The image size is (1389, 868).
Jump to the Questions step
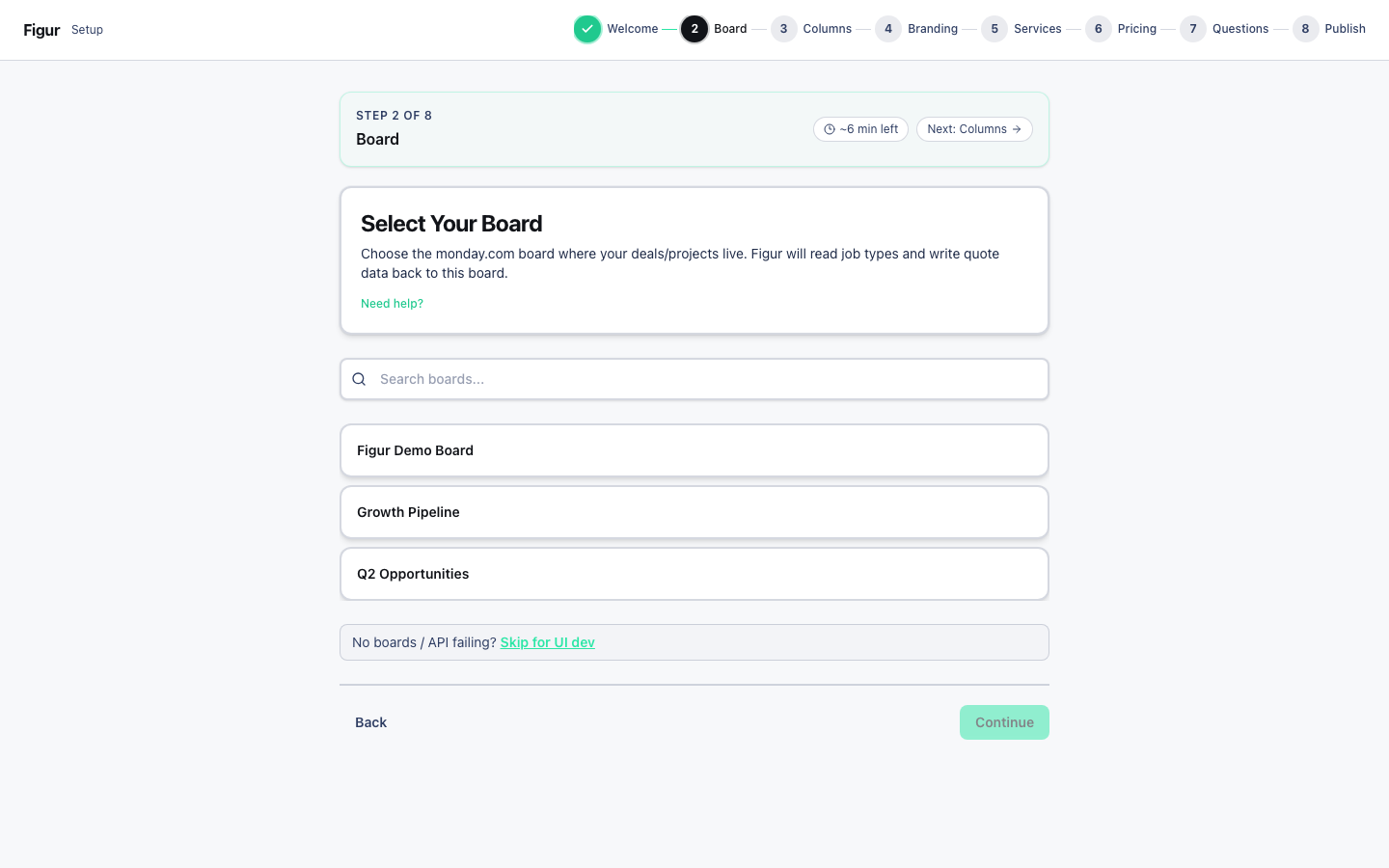[1240, 29]
